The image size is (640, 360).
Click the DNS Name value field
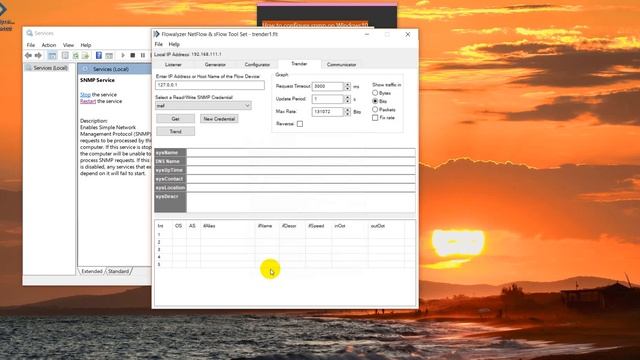pyautogui.click(x=301, y=161)
